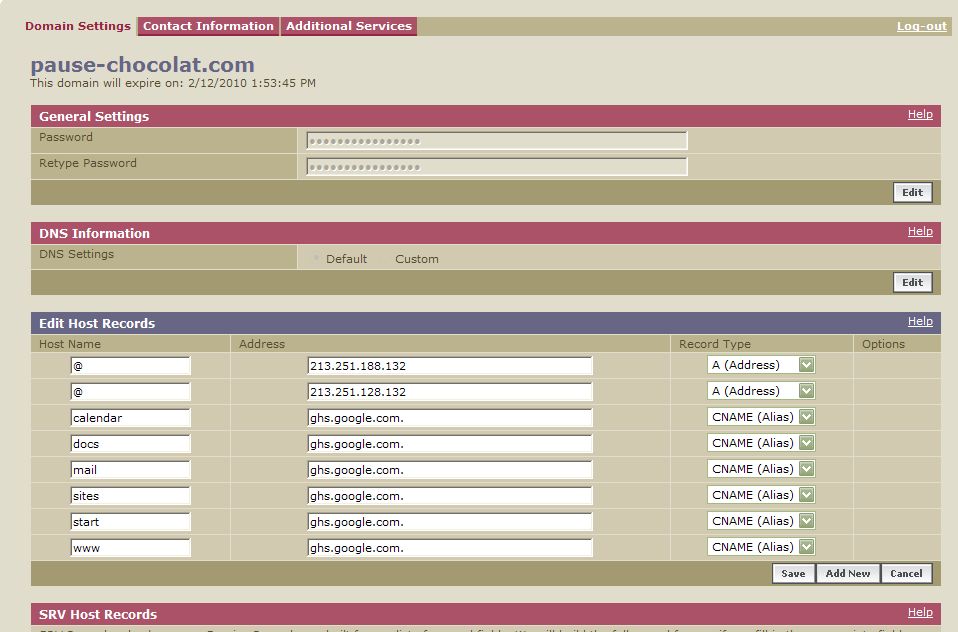Open Help for DNS Information
This screenshot has height=632, width=958.
tap(920, 231)
